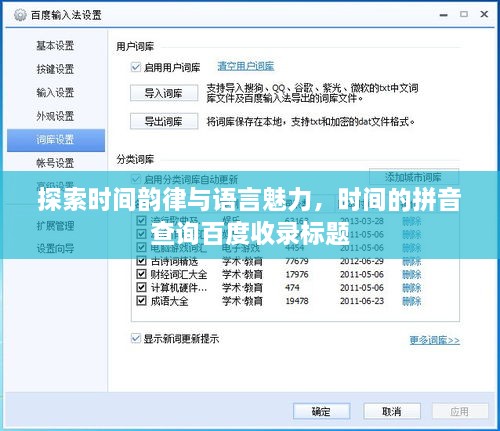
Task: Open 帐号设置 from the sidebar
Action: tap(55, 163)
